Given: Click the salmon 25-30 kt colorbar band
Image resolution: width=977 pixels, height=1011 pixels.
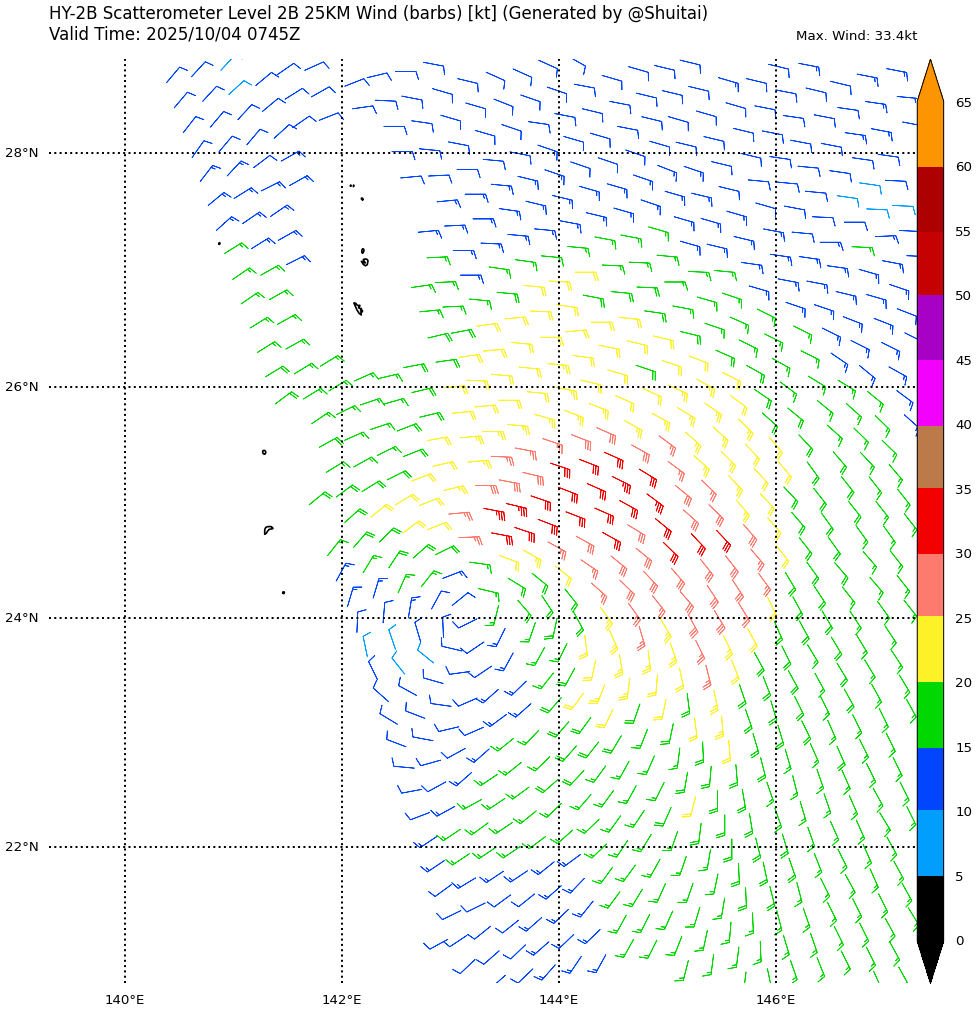Looking at the screenshot, I should click(x=930, y=585).
